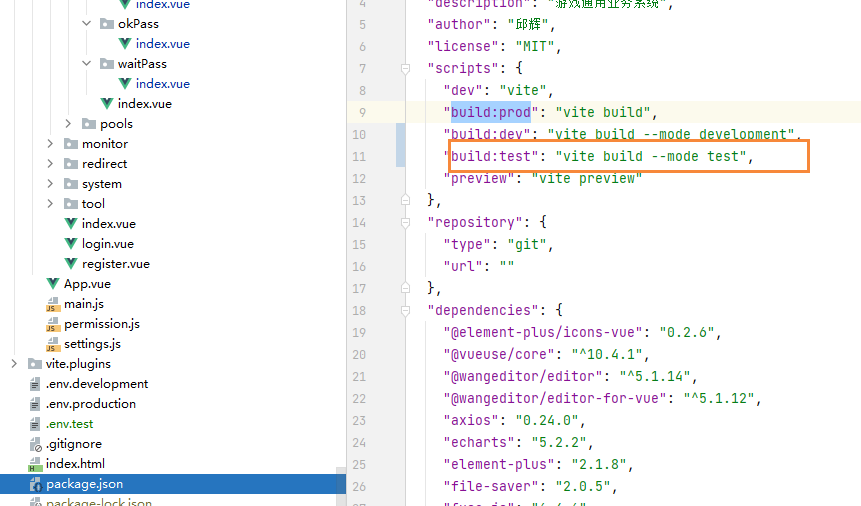Click "license" key on line 6
The height and width of the screenshot is (506, 861).
pyautogui.click(x=463, y=46)
